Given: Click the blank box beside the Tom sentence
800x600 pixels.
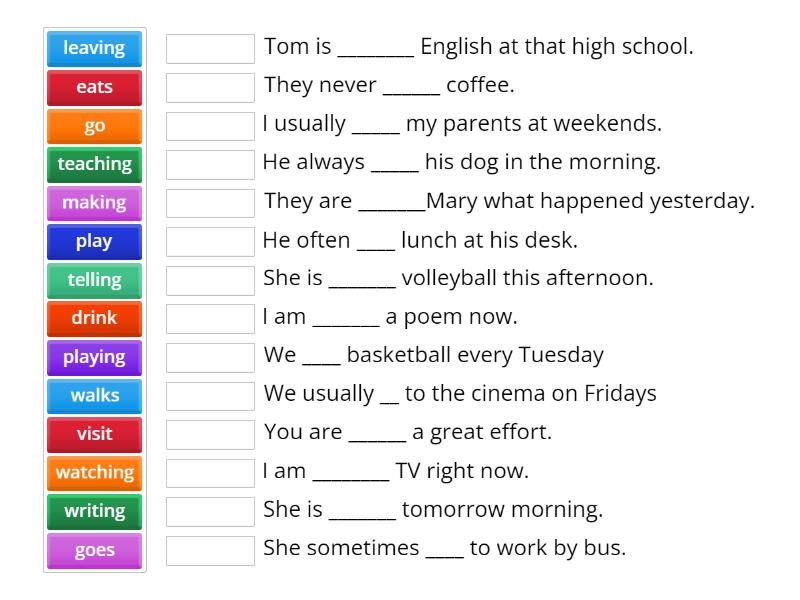Looking at the screenshot, I should tap(210, 46).
